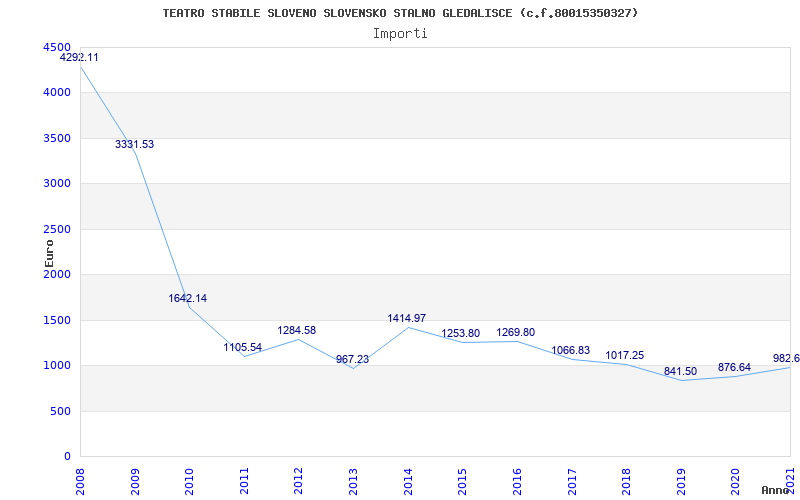This screenshot has height=500, width=800.
Task: Click the 0 y-axis tick value
Action: 67,457
